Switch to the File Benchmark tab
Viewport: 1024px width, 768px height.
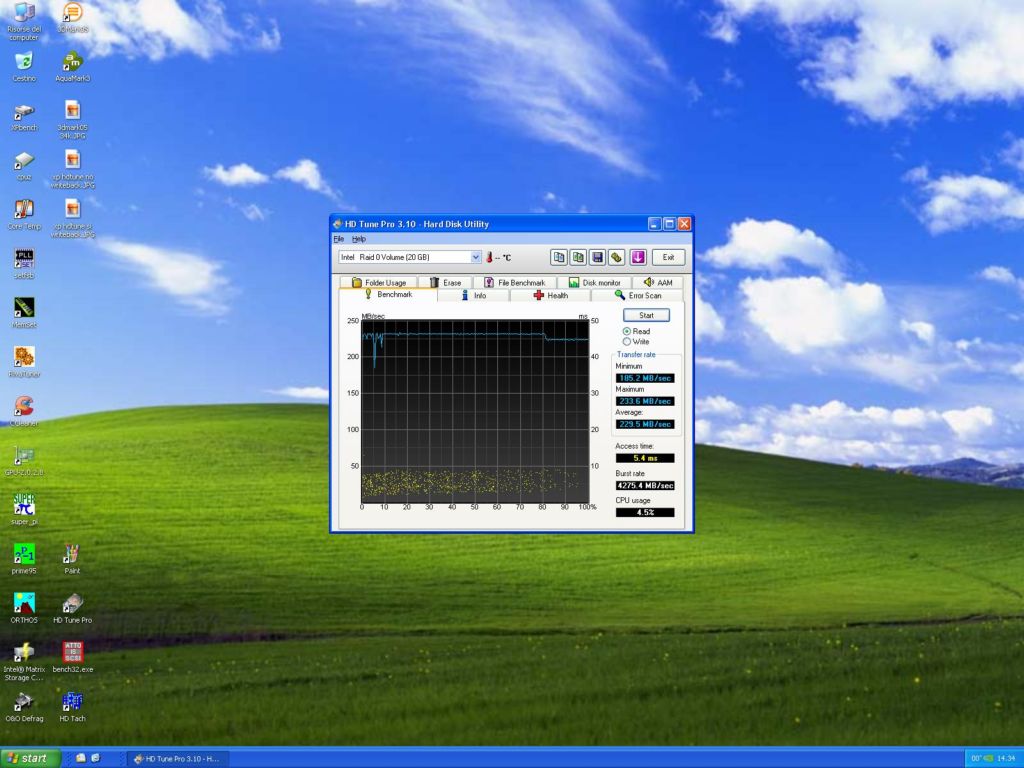[515, 283]
